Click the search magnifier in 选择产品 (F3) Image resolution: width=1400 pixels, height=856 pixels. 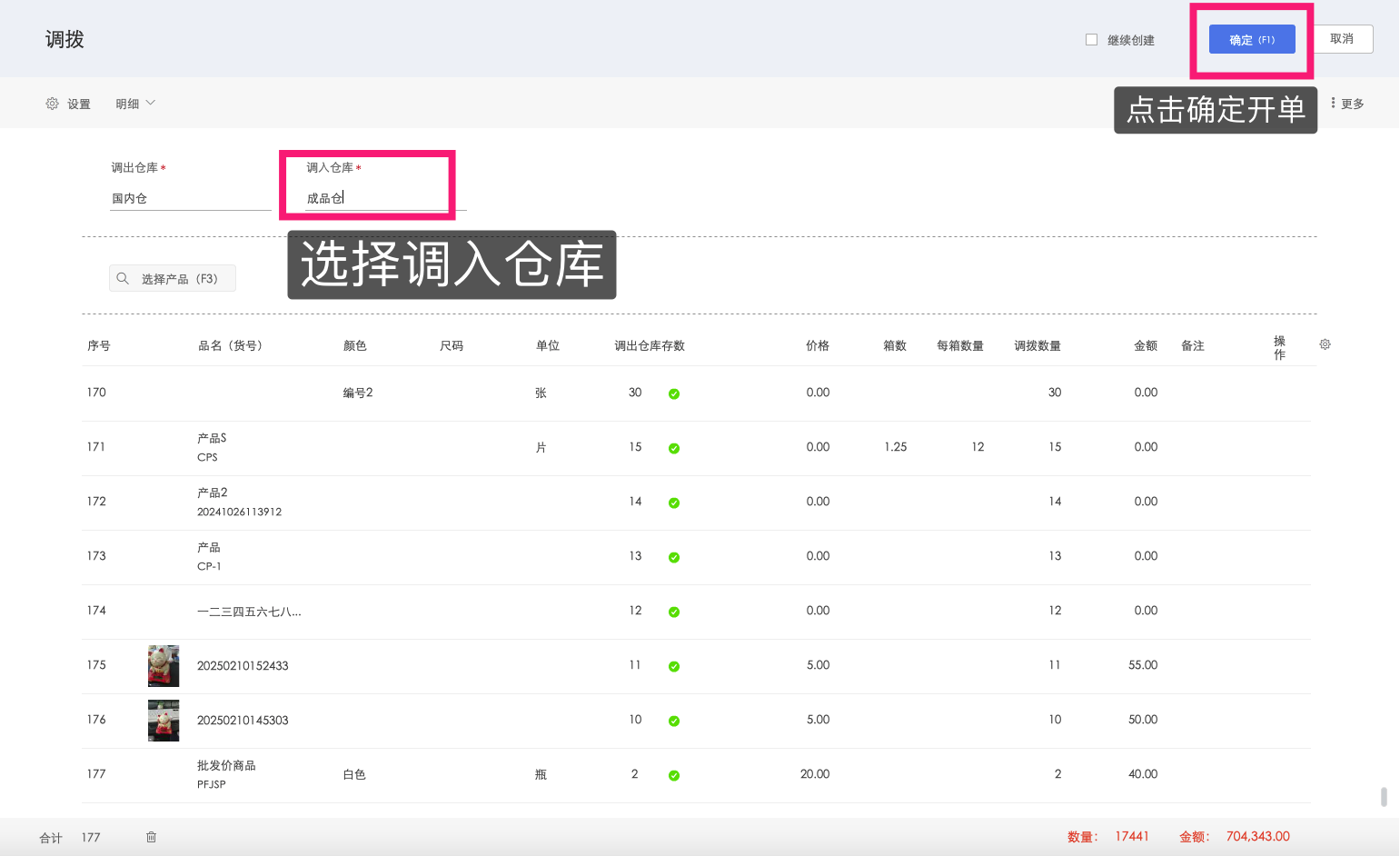click(123, 278)
